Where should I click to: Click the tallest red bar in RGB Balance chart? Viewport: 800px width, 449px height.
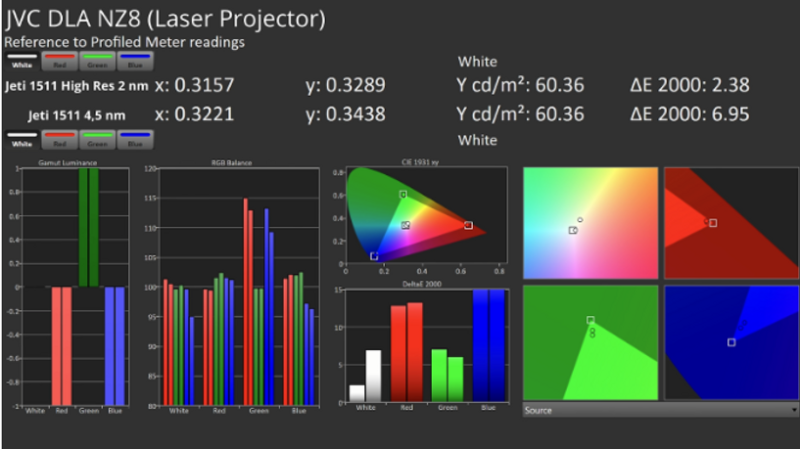pos(245,302)
